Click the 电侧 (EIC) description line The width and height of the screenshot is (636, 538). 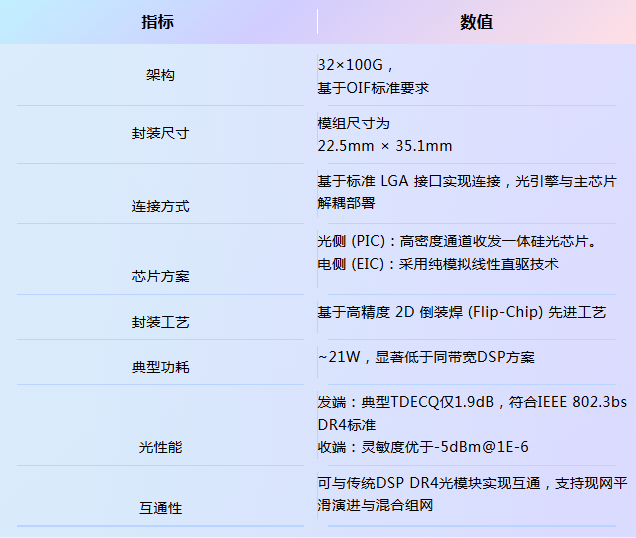[x=437, y=264]
